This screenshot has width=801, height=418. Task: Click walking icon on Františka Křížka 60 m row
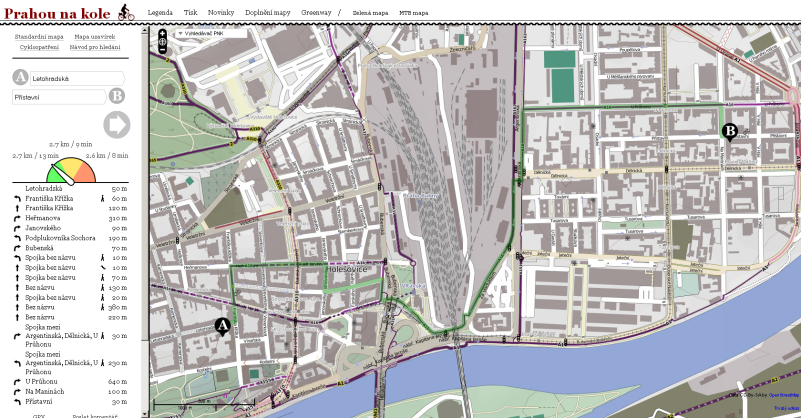pos(103,198)
